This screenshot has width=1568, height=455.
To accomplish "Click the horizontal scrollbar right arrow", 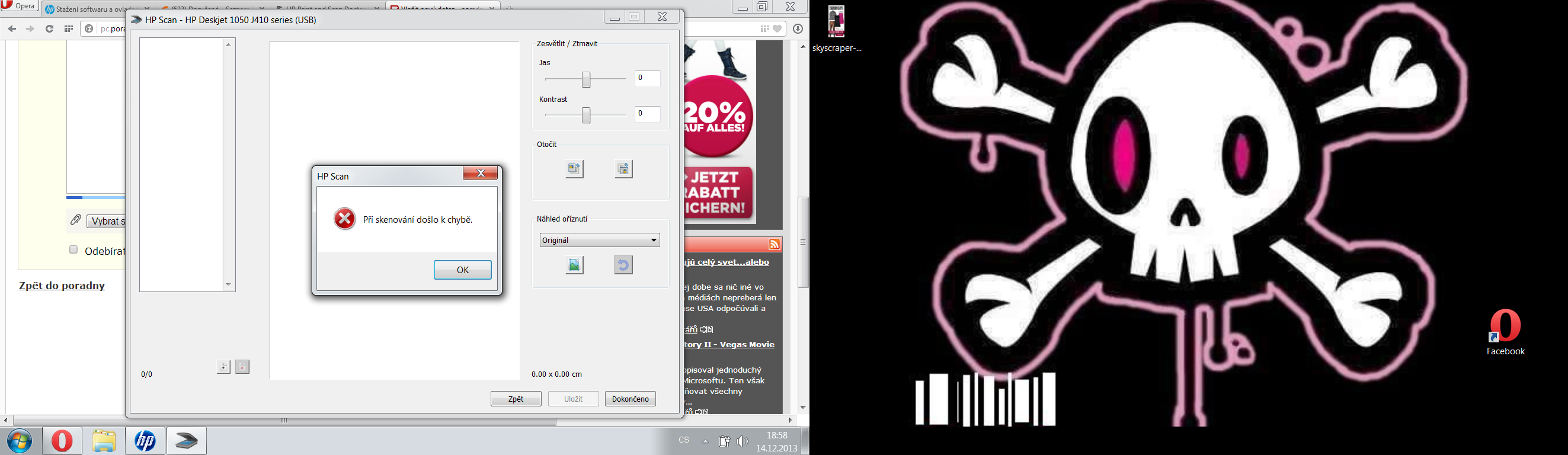I will (791, 420).
